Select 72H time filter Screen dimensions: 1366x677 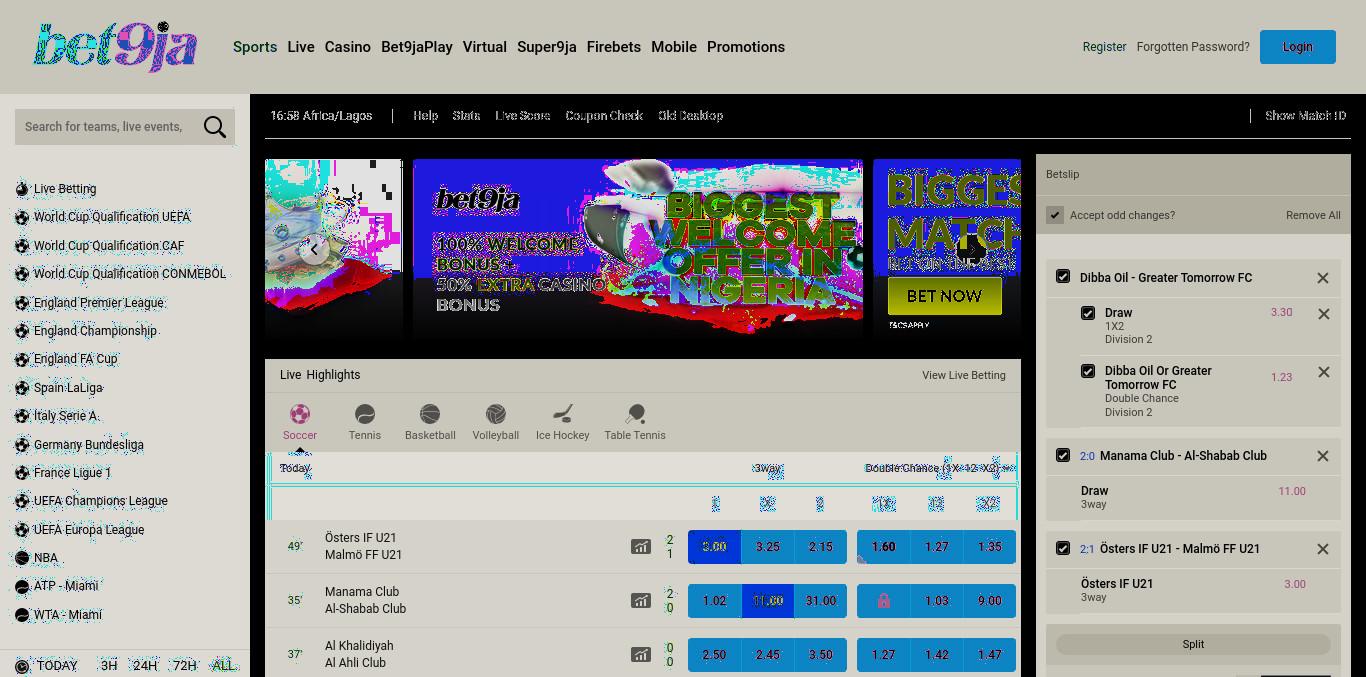click(185, 666)
